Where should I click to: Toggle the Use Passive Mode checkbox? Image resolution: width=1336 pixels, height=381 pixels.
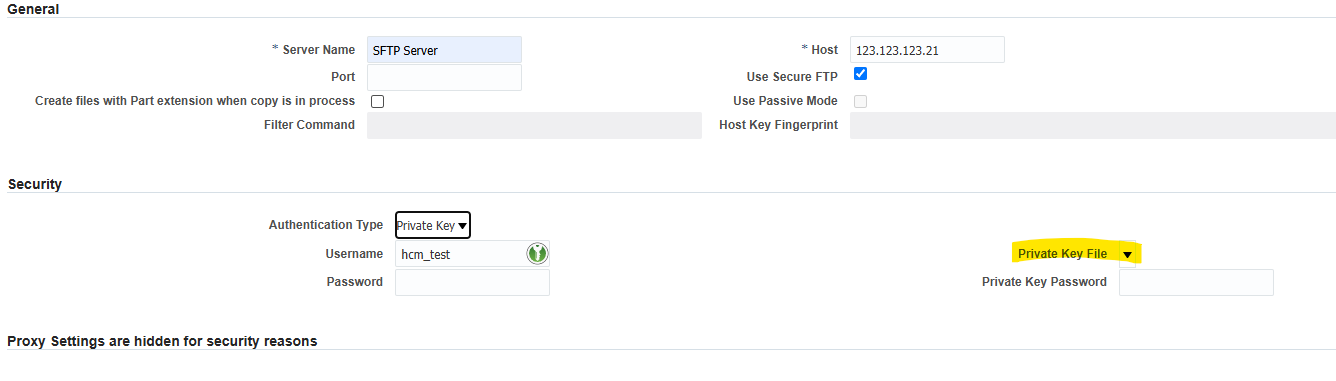point(860,101)
